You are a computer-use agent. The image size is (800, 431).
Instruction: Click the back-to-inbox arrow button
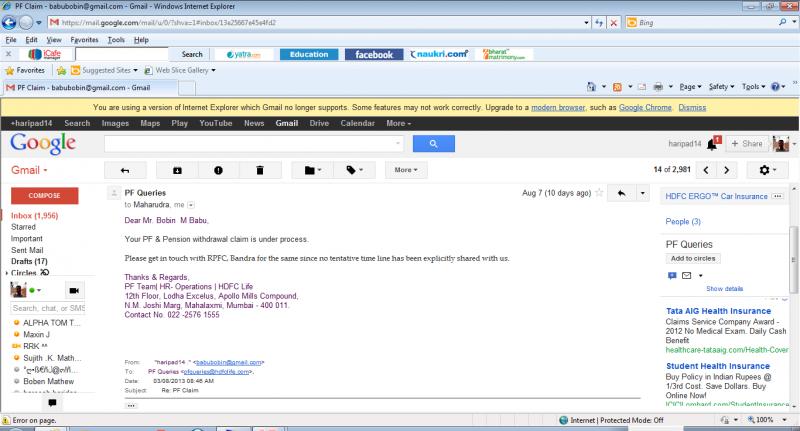(x=125, y=170)
